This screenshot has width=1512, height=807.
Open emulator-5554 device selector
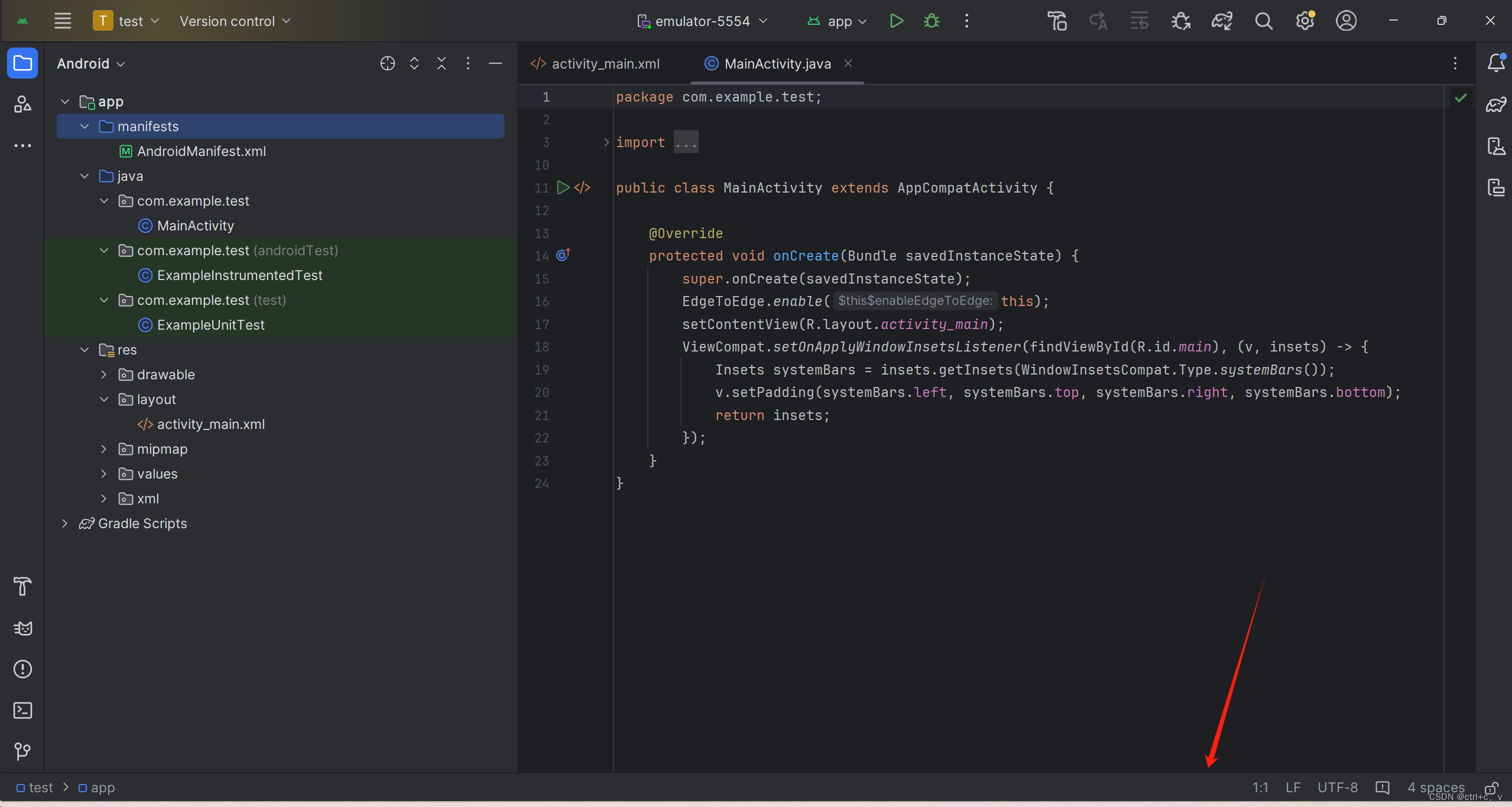click(x=702, y=21)
